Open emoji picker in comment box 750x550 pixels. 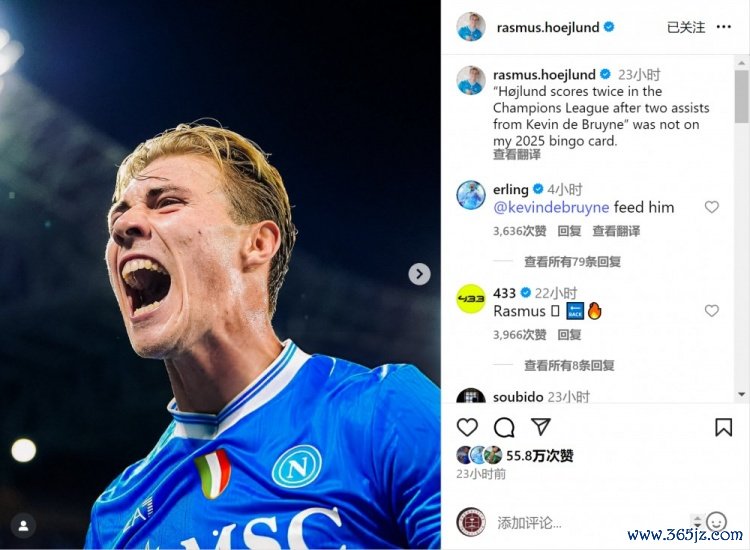coord(717,522)
